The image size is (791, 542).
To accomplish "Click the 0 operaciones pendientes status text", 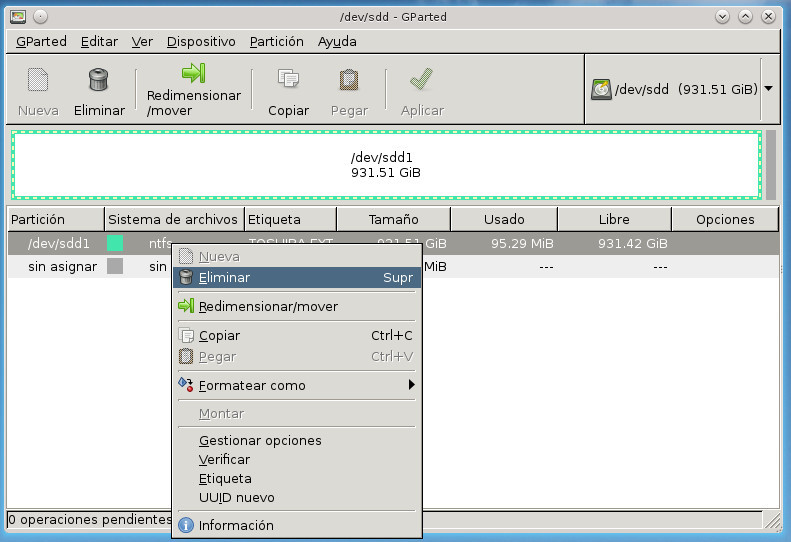I will coord(90,519).
